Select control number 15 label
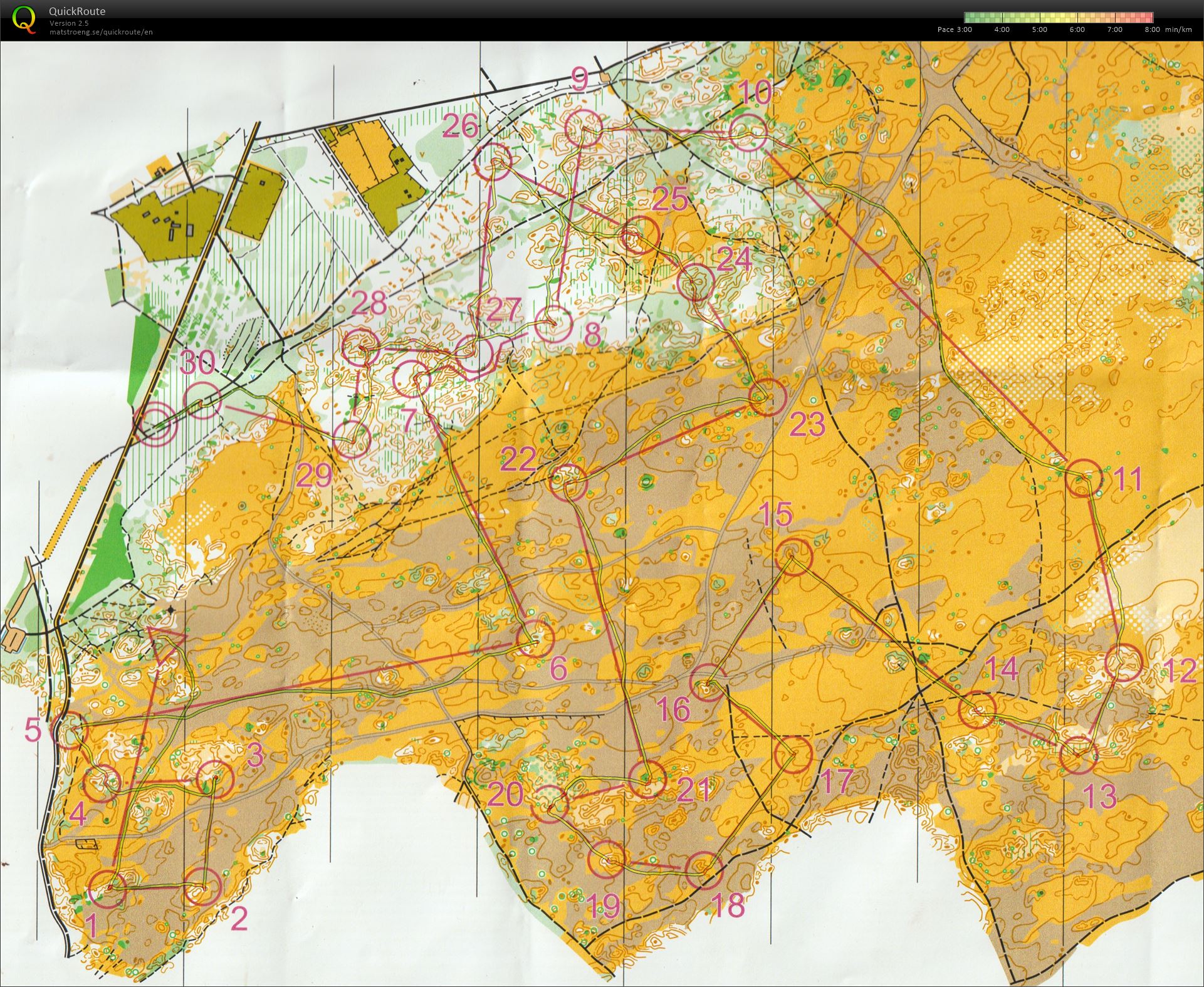1204x987 pixels. 776,514
